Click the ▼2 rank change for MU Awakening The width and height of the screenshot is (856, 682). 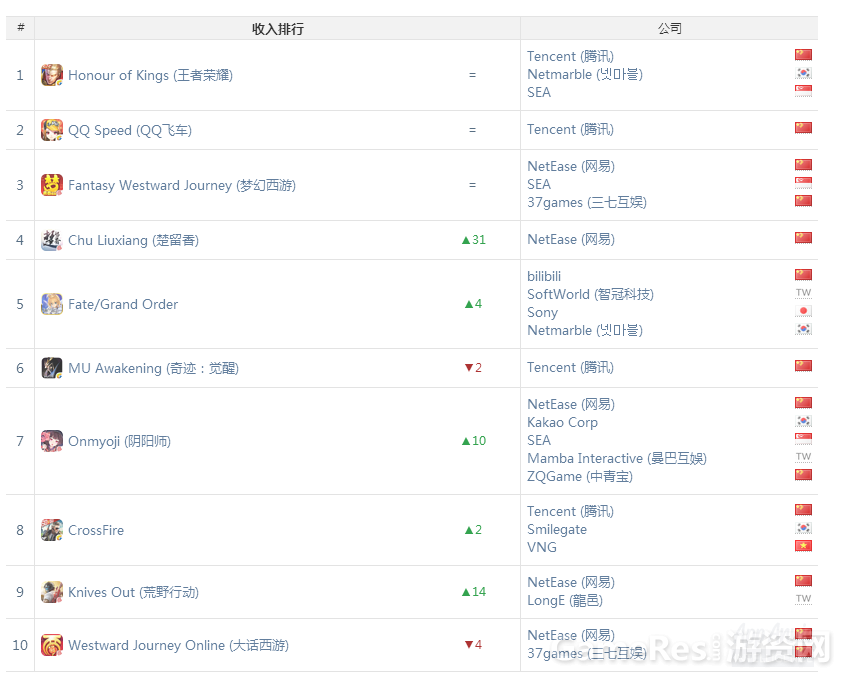point(473,367)
